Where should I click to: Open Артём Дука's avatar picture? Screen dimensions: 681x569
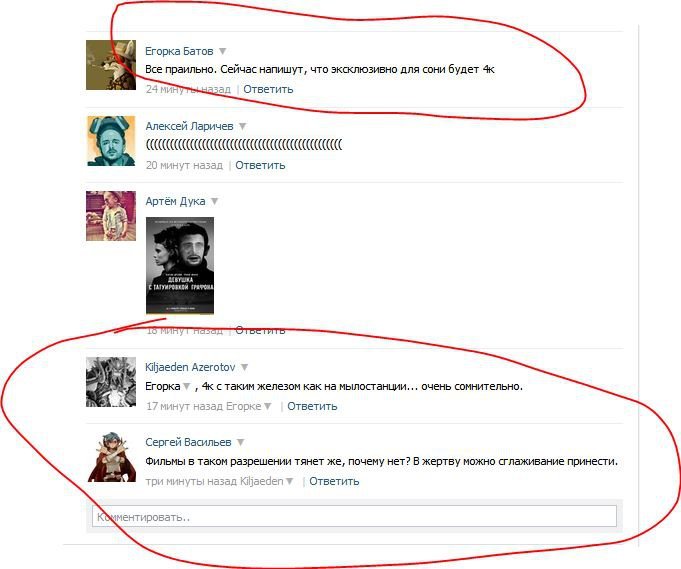click(x=111, y=216)
